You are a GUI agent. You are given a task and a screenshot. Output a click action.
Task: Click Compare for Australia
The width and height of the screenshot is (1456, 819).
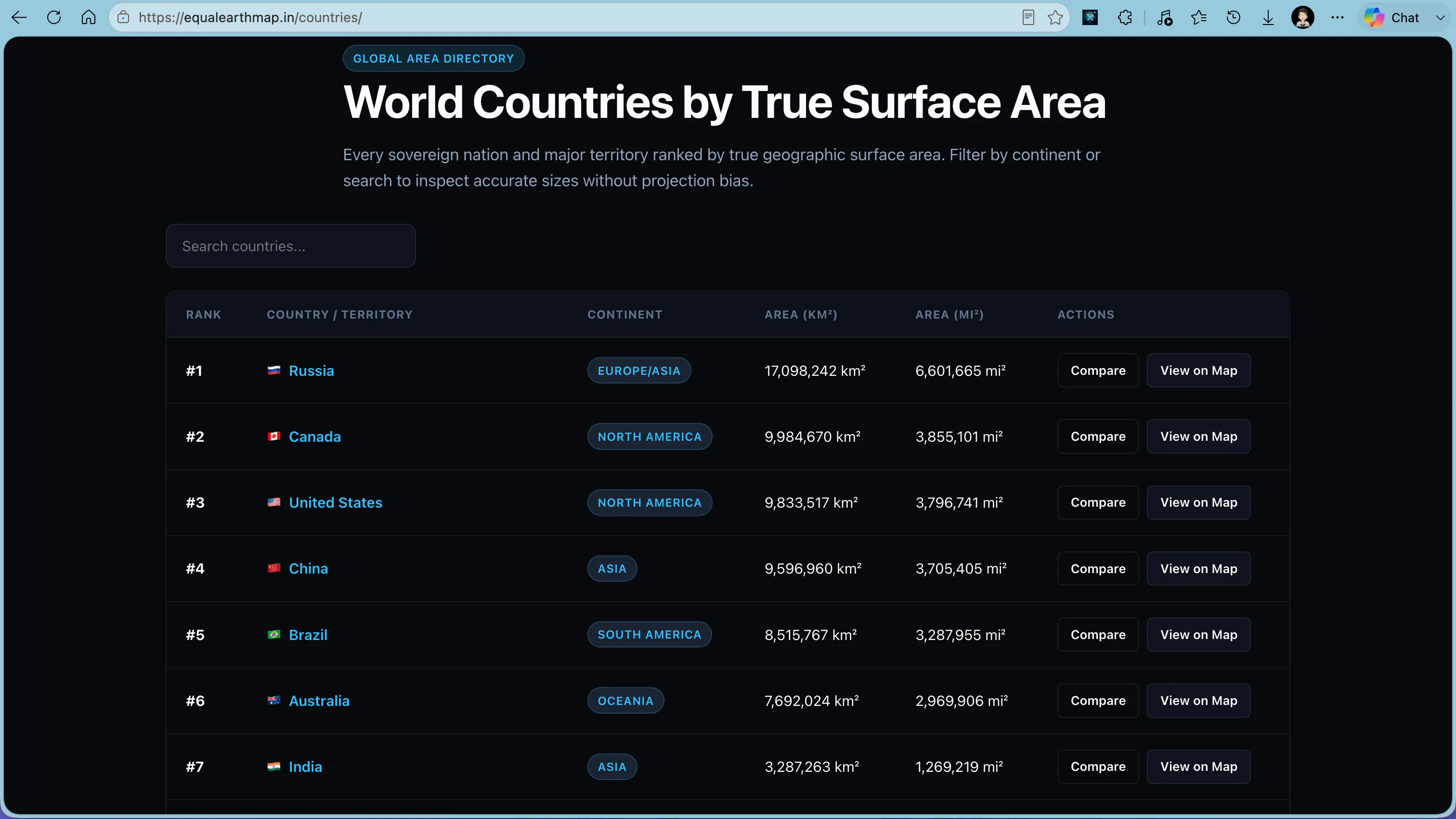pos(1098,701)
